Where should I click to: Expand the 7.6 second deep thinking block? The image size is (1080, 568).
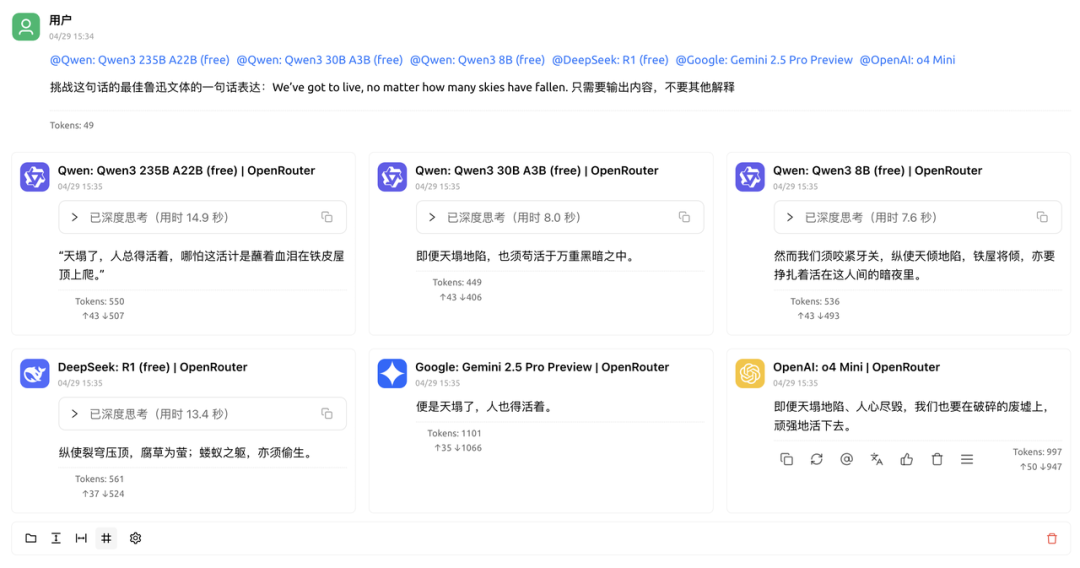tap(917, 218)
